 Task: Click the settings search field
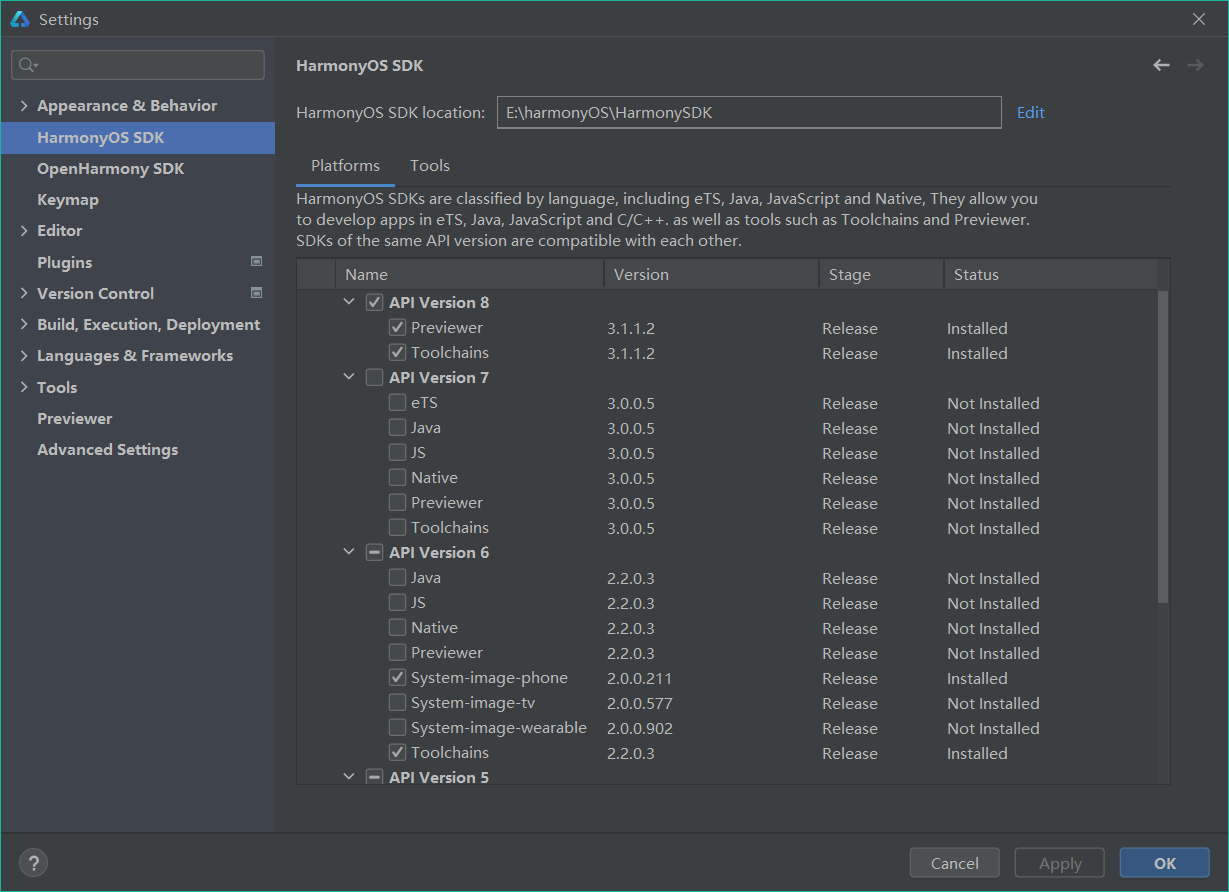138,65
